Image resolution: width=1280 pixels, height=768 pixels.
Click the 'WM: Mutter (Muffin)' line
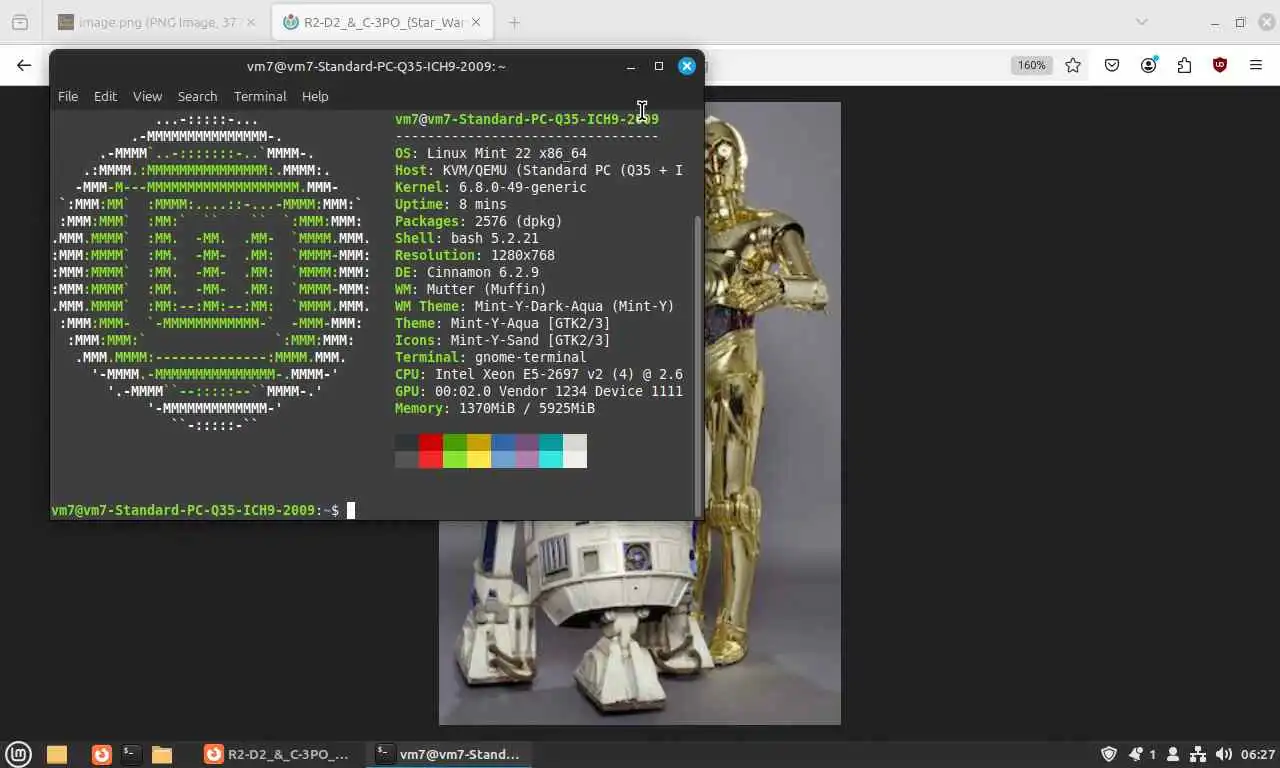[471, 289]
